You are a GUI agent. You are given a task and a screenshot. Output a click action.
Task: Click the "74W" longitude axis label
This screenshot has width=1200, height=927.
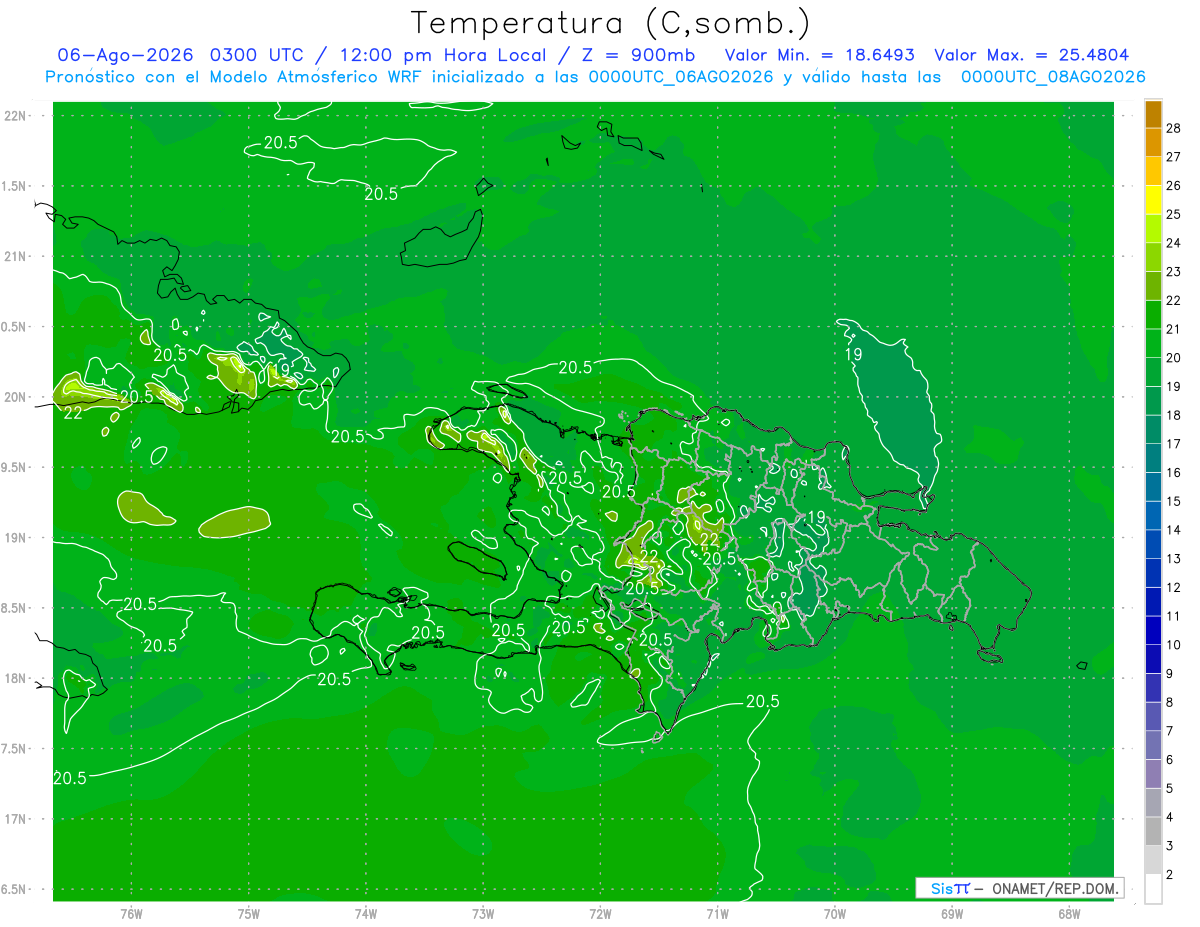[x=366, y=913]
